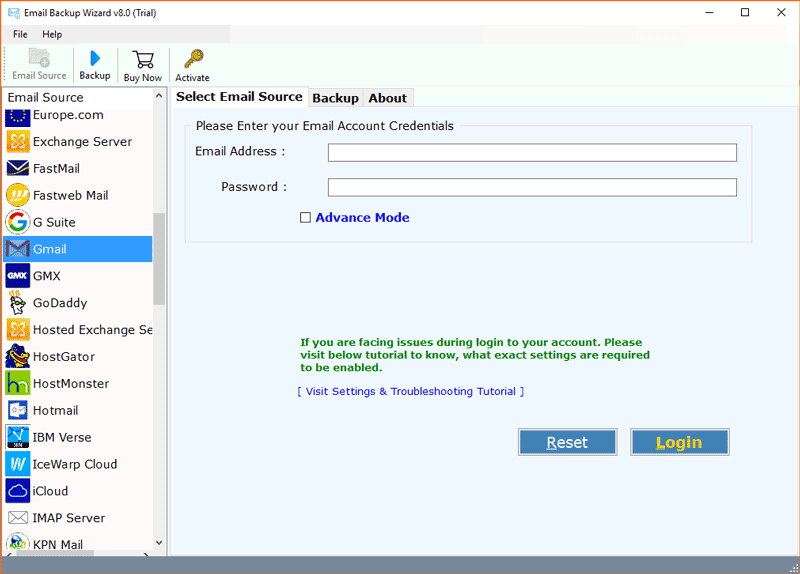Click scroll down arrow of source list

pos(159,543)
